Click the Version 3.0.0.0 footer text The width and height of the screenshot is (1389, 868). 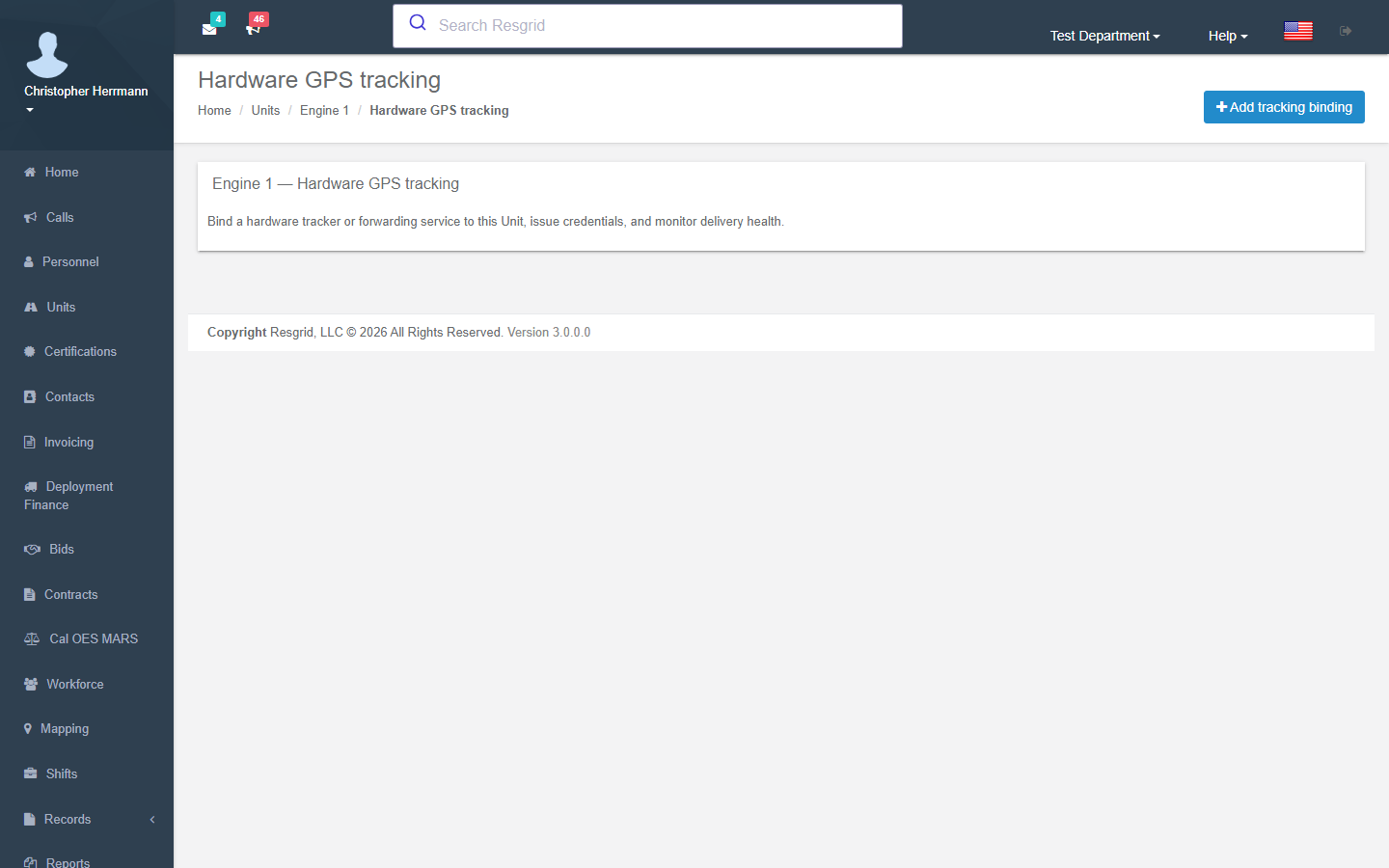[549, 332]
